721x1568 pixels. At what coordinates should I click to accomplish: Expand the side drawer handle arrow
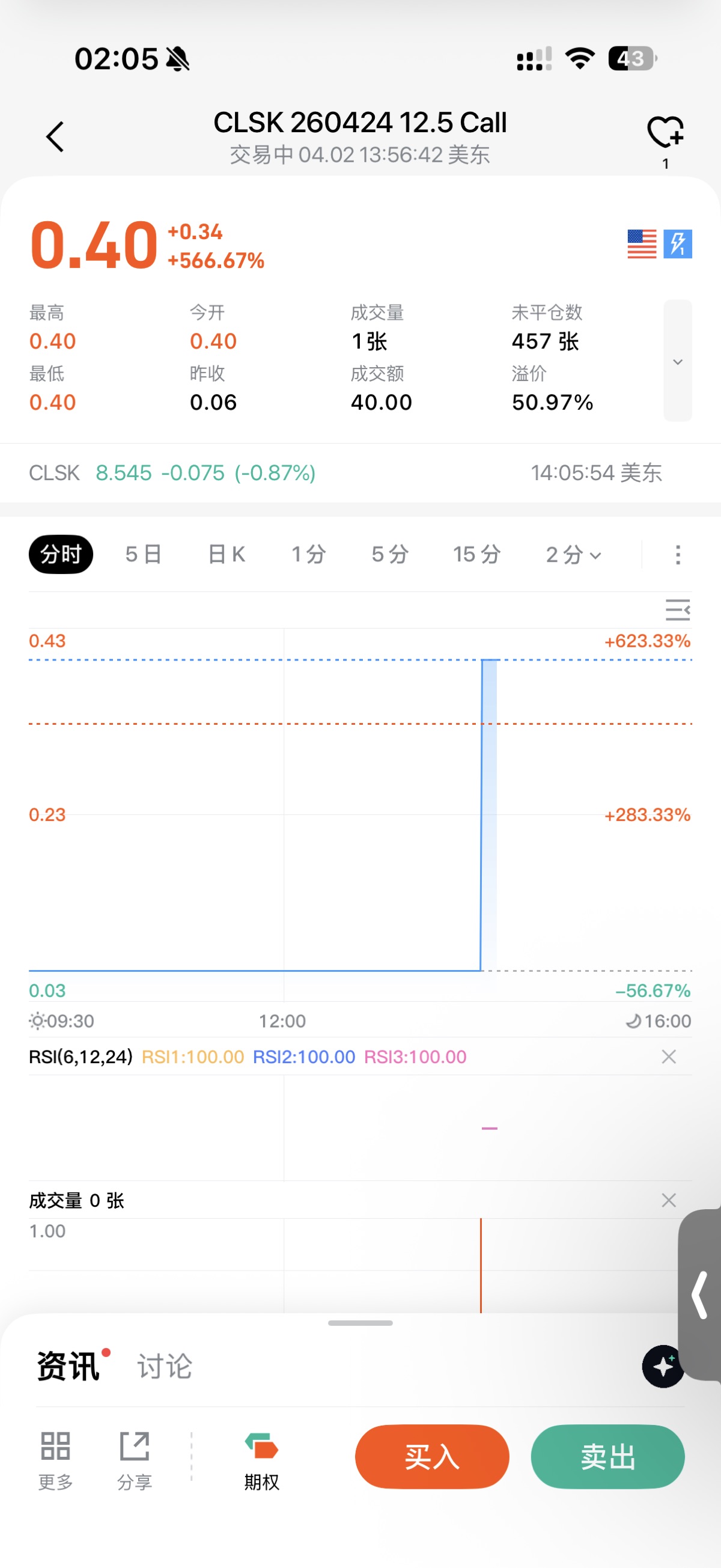point(701,1295)
